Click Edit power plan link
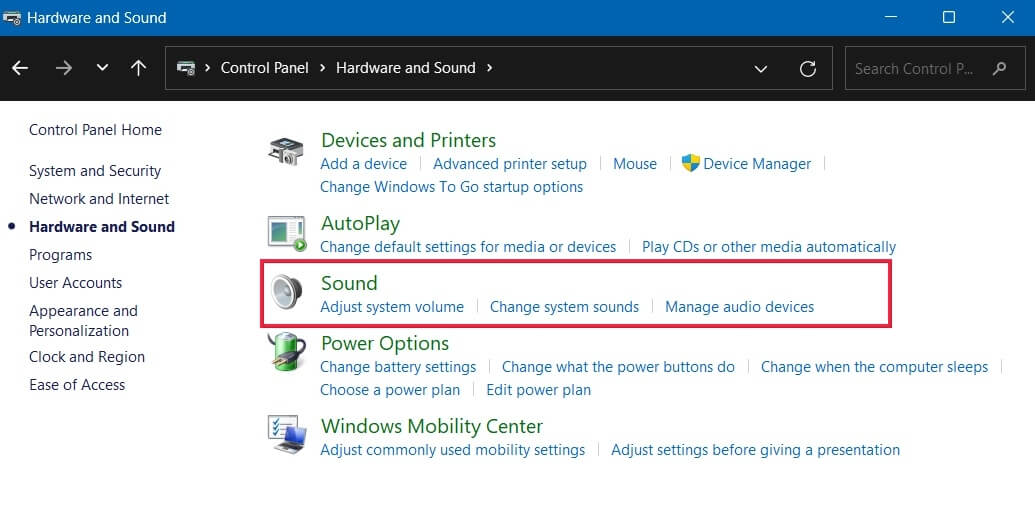The image size is (1035, 519). (539, 390)
